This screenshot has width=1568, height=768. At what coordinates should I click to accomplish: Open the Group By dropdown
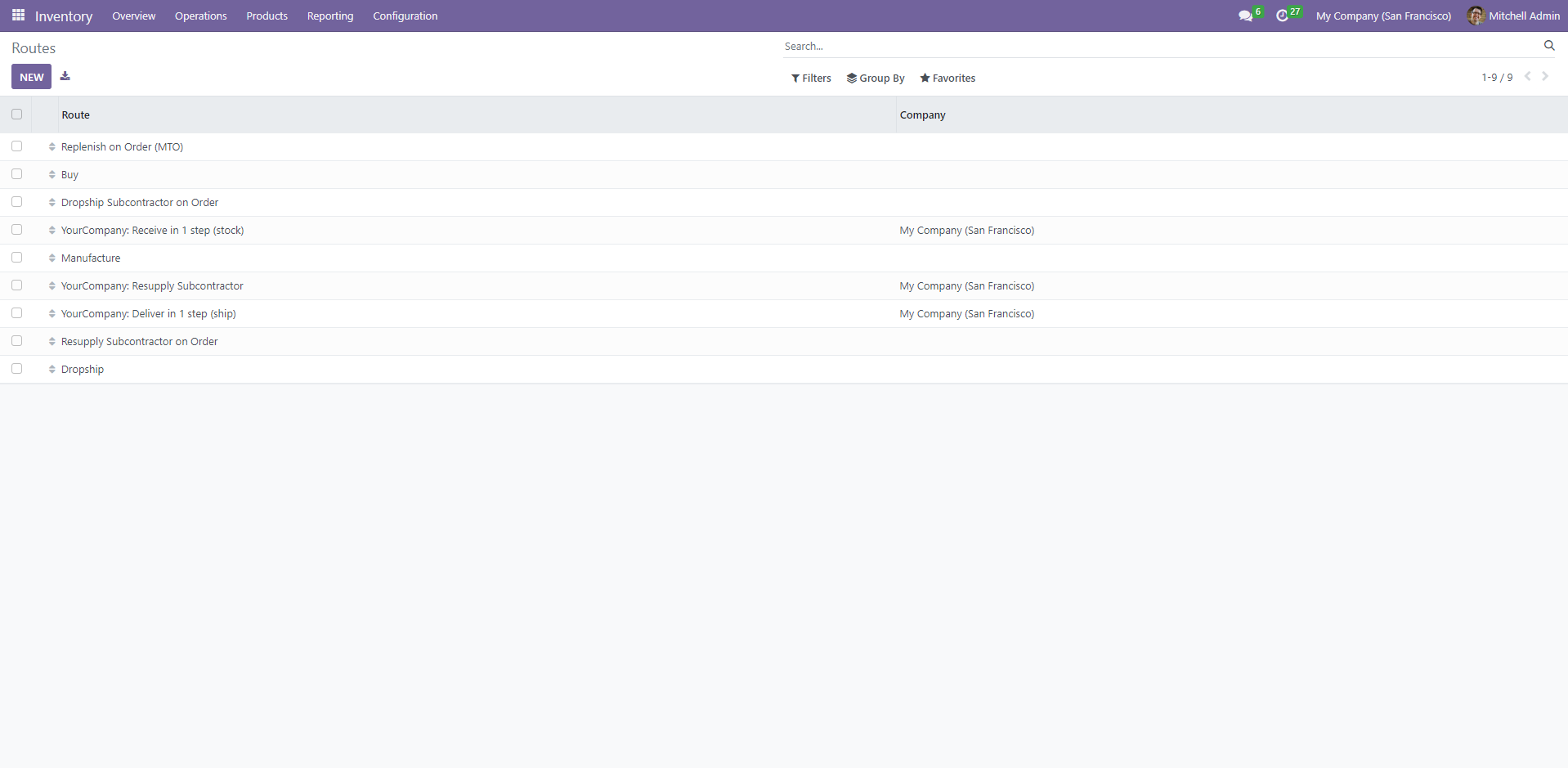876,79
